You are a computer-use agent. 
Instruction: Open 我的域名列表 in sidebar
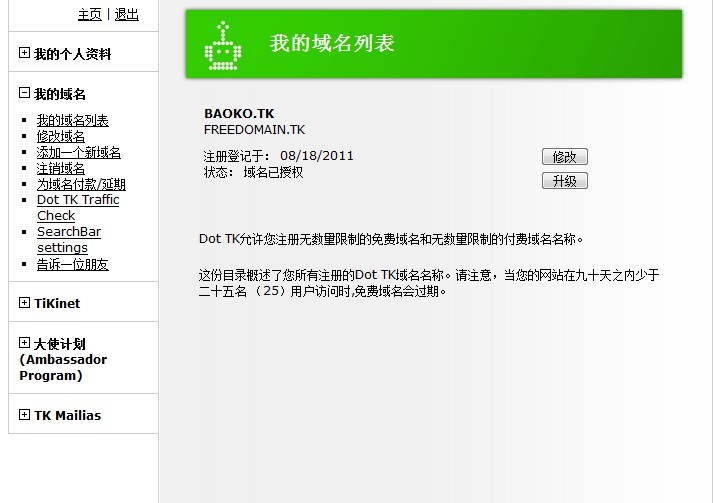click(x=73, y=121)
